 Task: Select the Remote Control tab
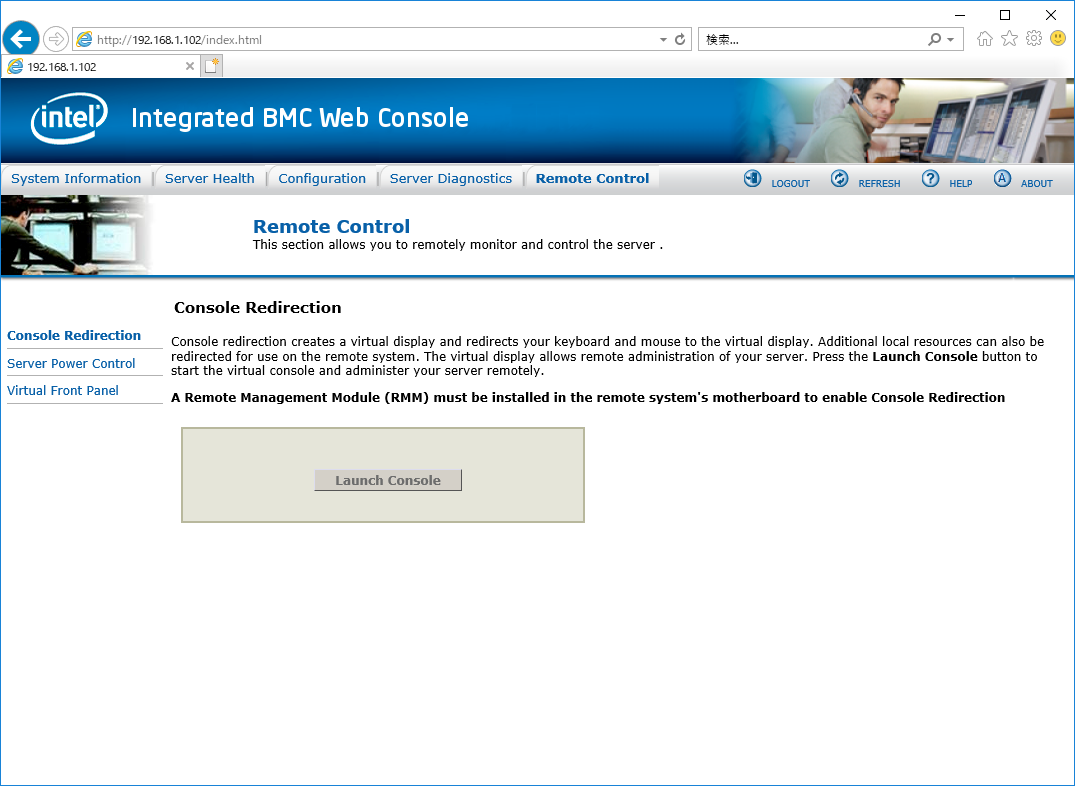(592, 178)
